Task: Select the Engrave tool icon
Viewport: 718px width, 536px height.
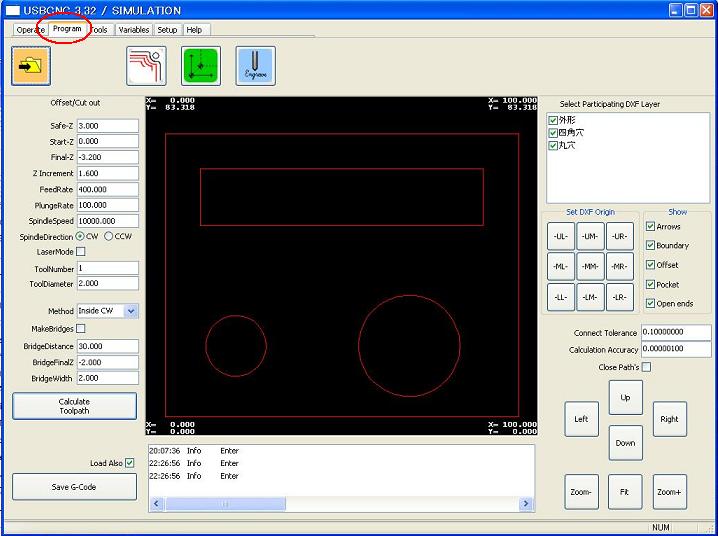Action: 255,66
